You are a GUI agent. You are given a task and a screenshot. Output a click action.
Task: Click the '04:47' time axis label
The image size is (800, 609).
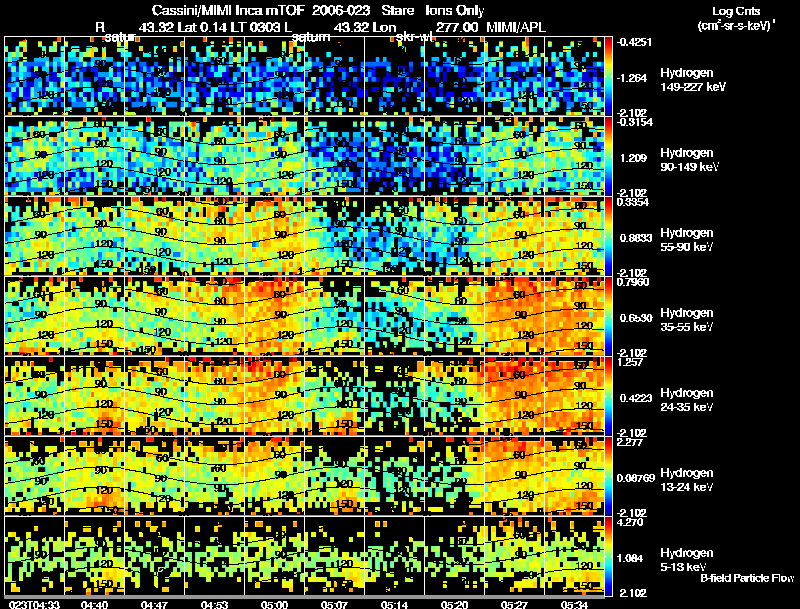point(154,605)
